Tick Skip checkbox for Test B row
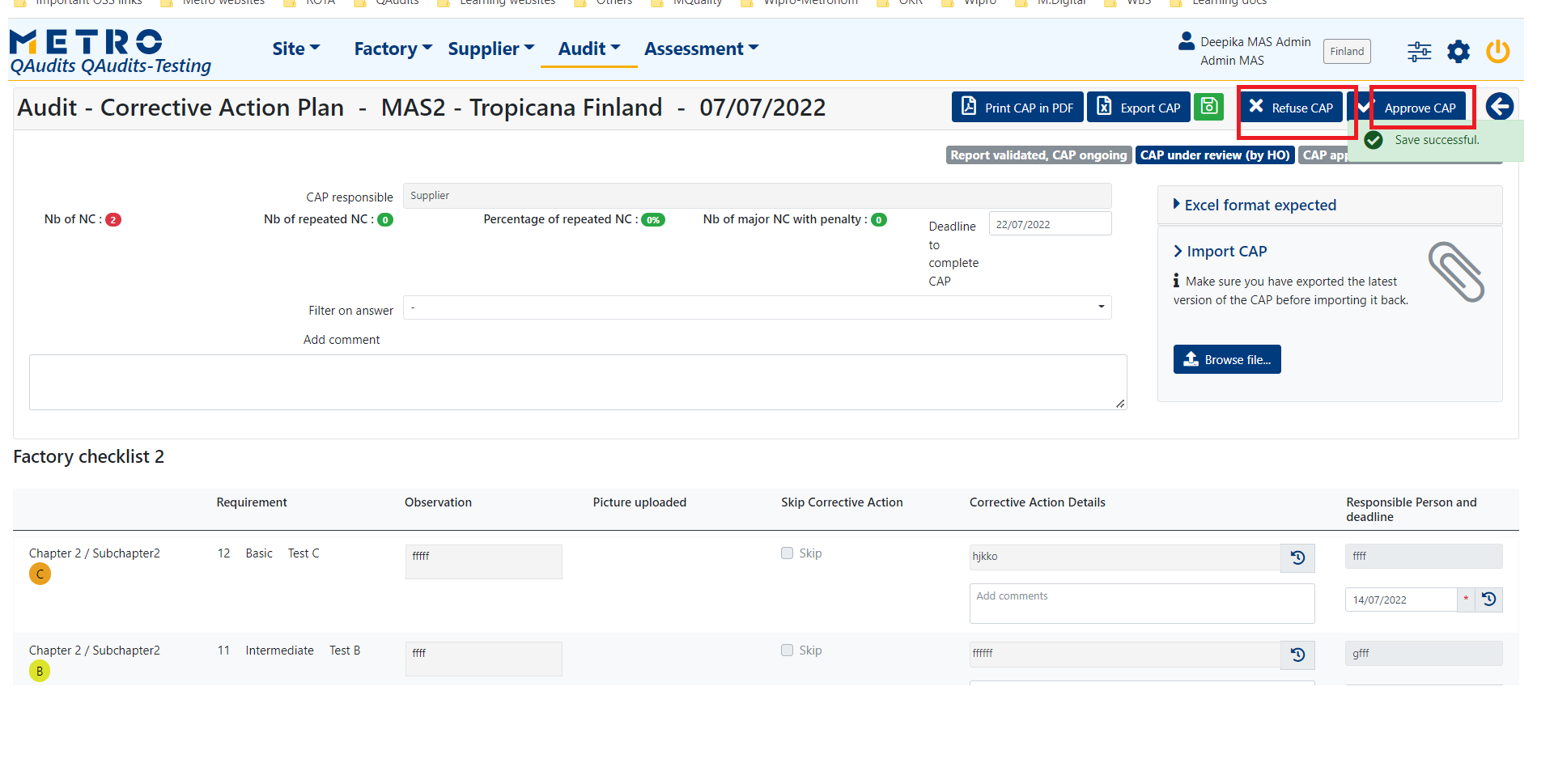The image size is (1554, 784). 787,651
